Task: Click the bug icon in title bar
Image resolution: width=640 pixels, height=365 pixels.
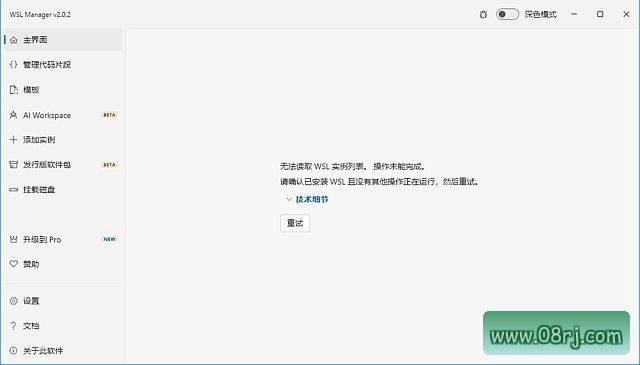Action: pyautogui.click(x=483, y=15)
